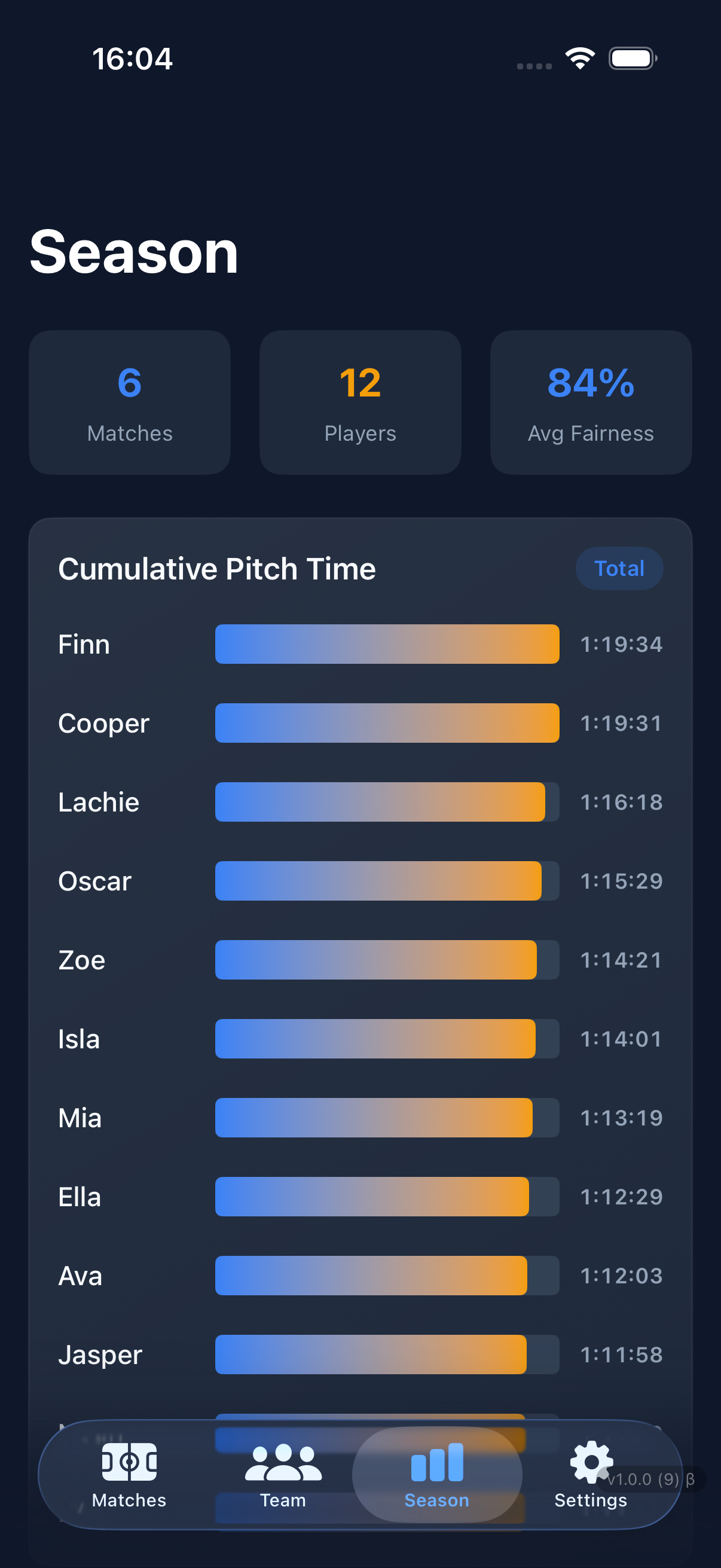Tap the battery status icon
721x1568 pixels.
point(632,59)
